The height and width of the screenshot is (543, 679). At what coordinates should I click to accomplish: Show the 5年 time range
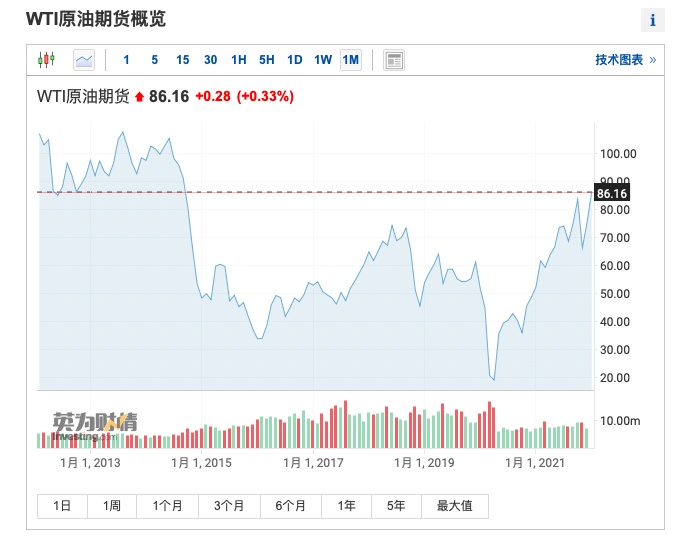tap(396, 506)
